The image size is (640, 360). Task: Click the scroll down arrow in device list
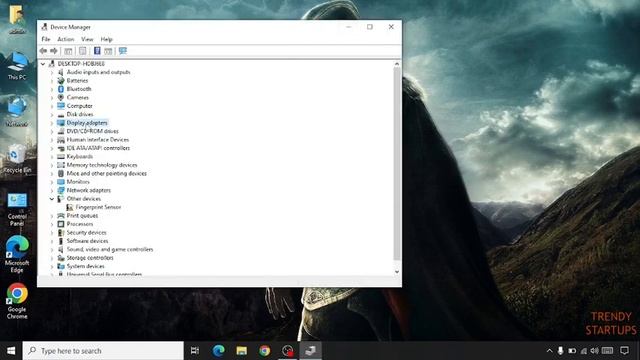click(x=397, y=272)
